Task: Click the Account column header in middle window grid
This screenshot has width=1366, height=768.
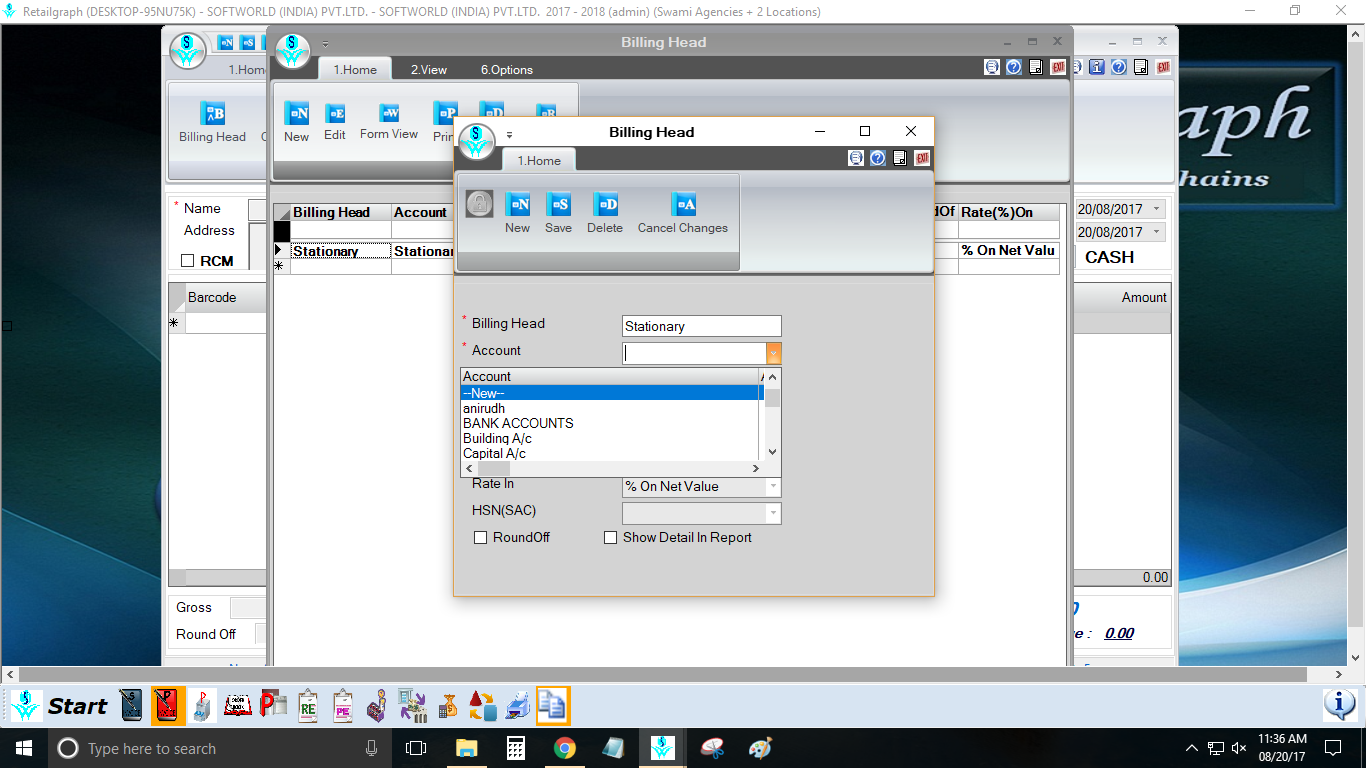Action: [422, 212]
